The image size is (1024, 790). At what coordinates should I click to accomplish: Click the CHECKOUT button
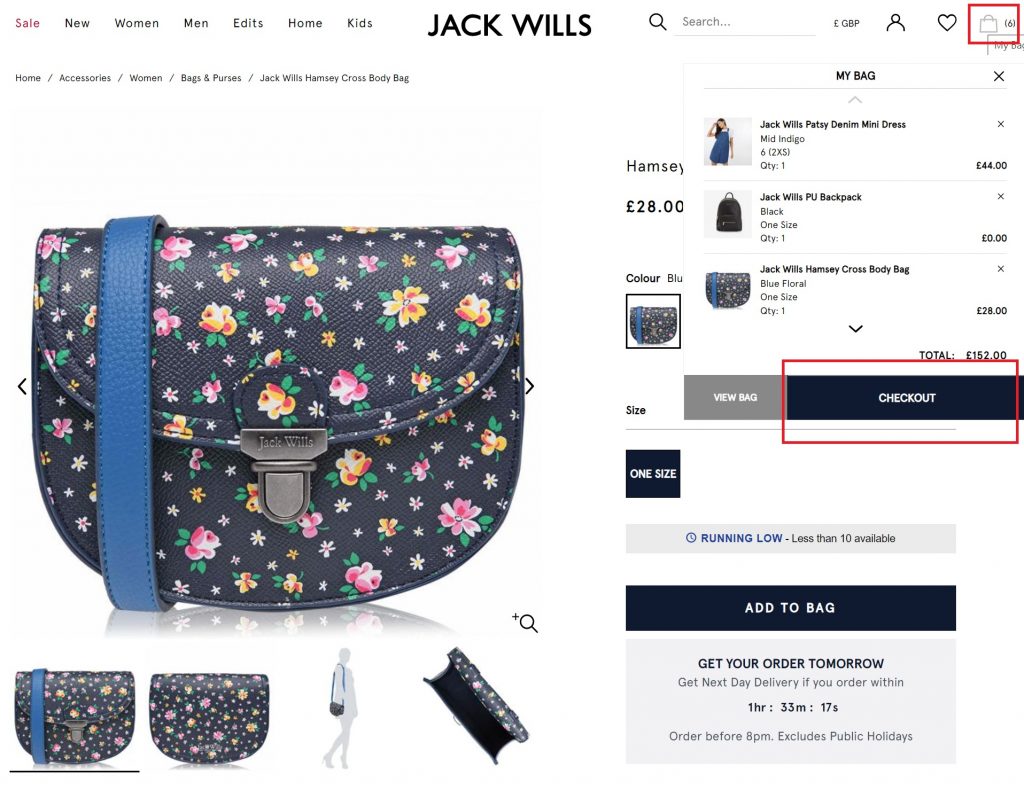pyautogui.click(x=905, y=398)
